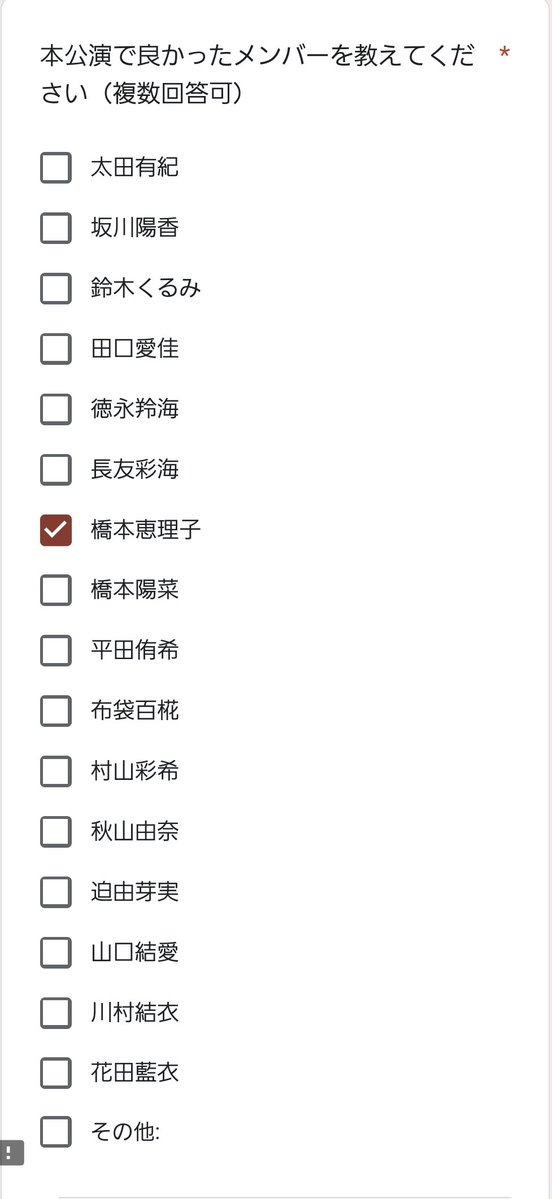Enable the 花田藍衣 checkbox
The image size is (552, 1199).
click(x=56, y=1074)
